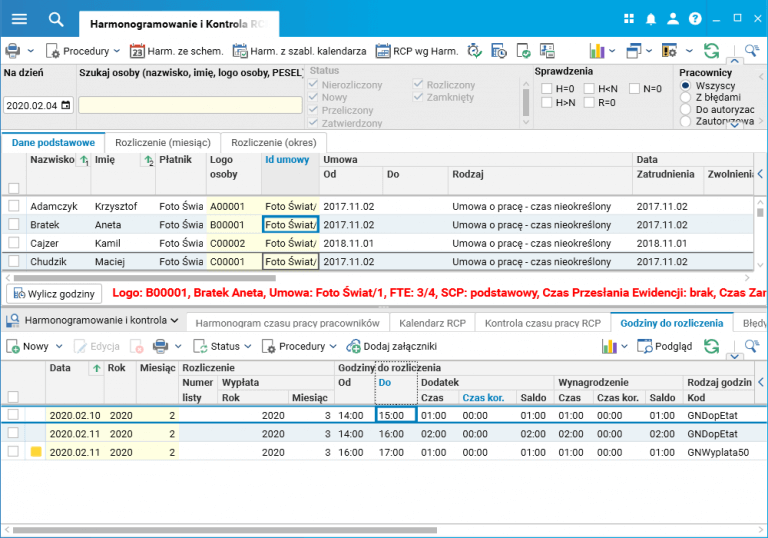Click the lower green refresh icon

click(711, 346)
